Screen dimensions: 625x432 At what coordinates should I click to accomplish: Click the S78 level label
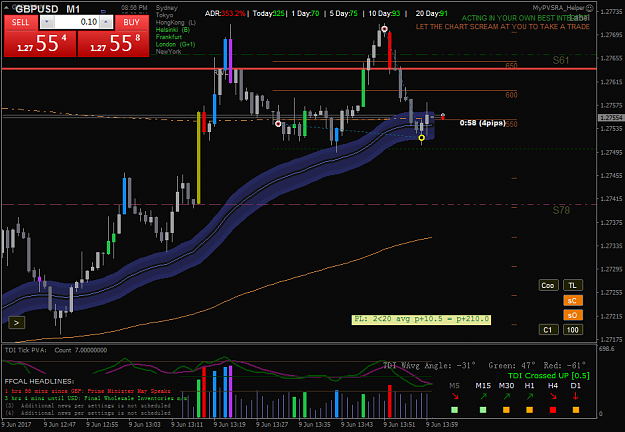coord(561,210)
